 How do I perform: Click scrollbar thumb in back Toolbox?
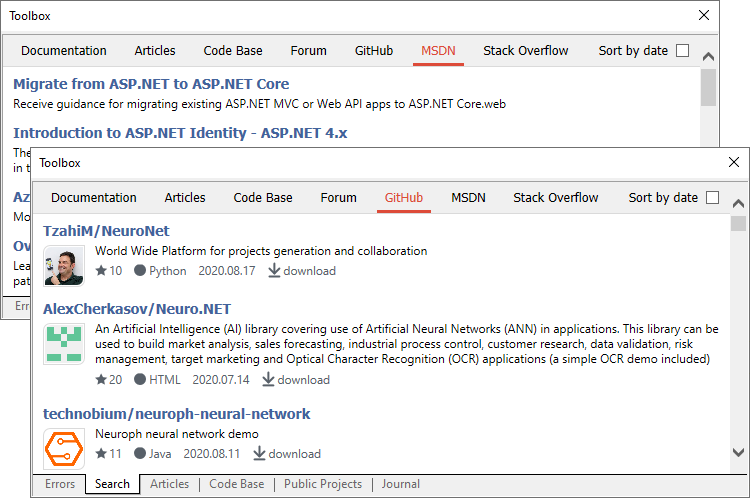click(708, 88)
